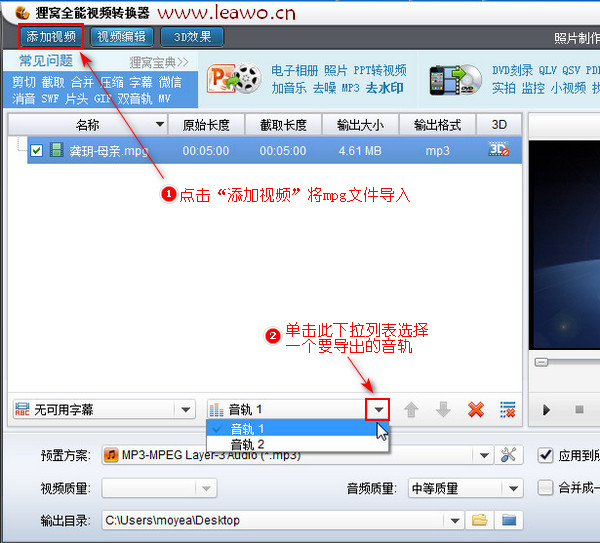The width and height of the screenshot is (600, 543).
Task: Click the 截取长度 column header
Action: tap(283, 125)
